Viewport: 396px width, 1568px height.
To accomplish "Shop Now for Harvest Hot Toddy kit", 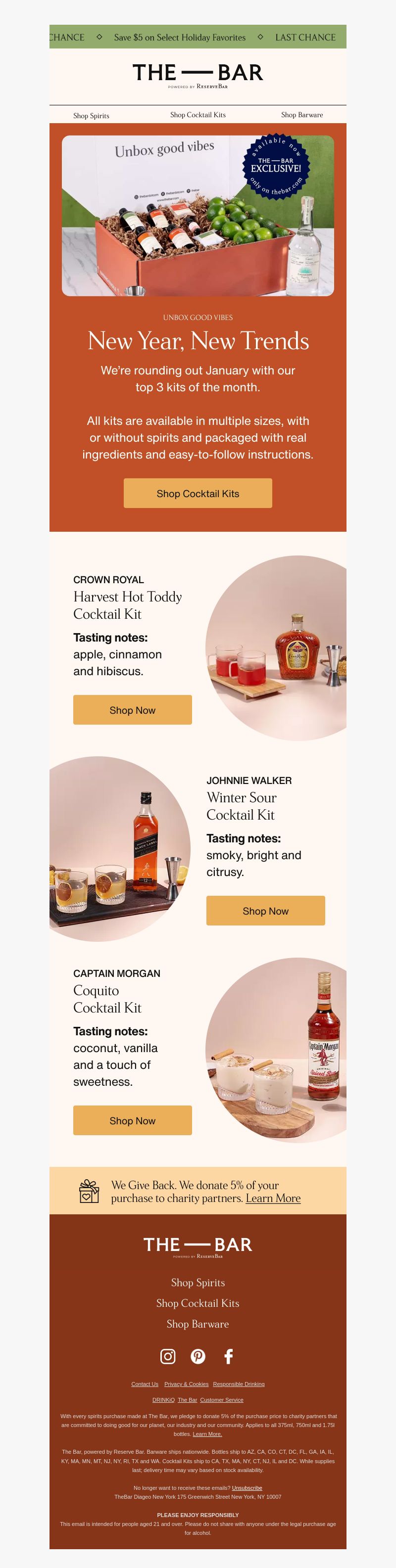I will point(132,710).
